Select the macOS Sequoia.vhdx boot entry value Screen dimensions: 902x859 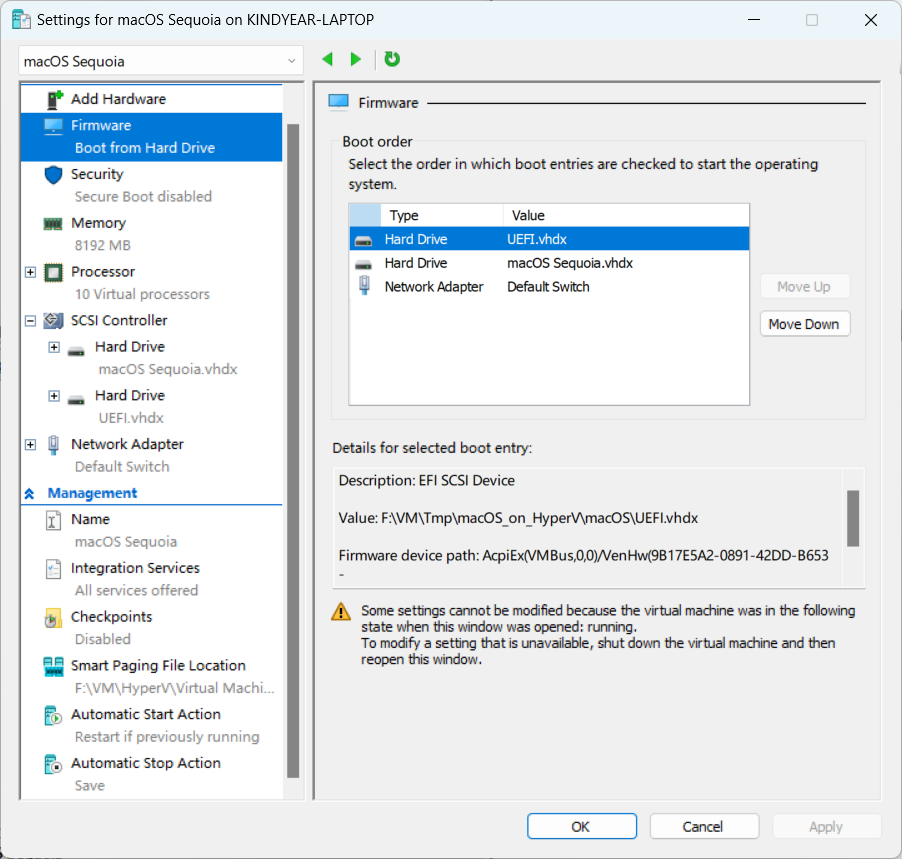point(570,263)
